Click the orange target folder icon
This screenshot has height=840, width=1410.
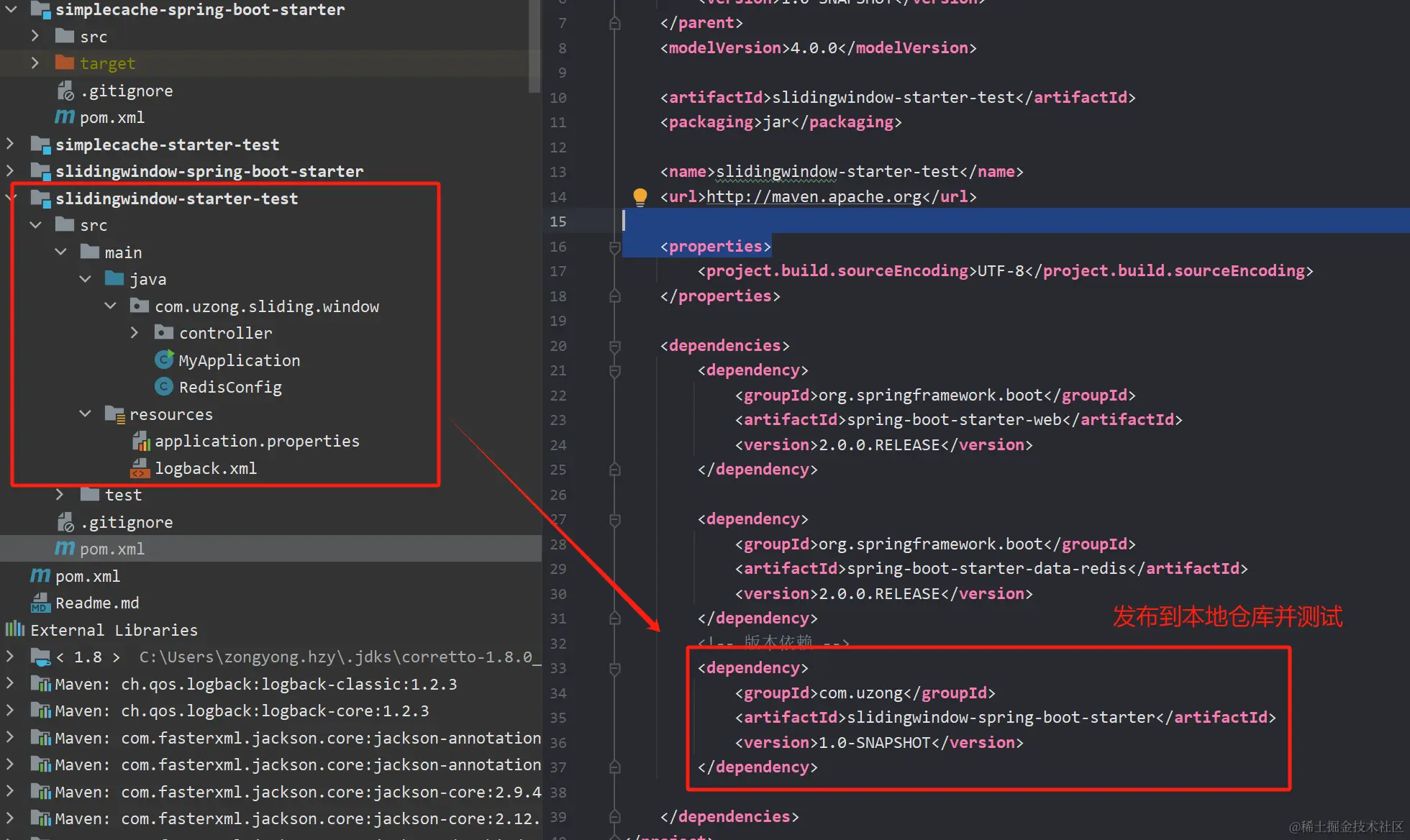[x=65, y=63]
